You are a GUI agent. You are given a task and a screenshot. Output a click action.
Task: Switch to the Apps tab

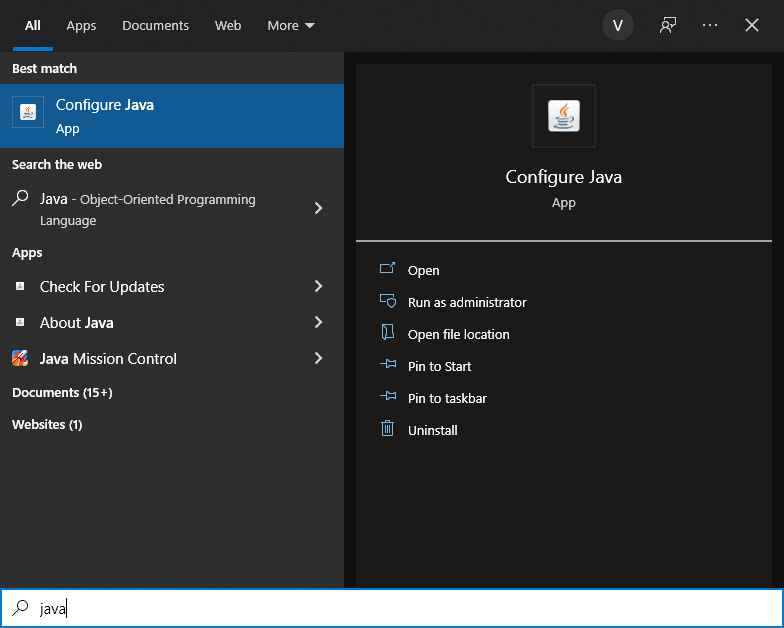click(81, 26)
